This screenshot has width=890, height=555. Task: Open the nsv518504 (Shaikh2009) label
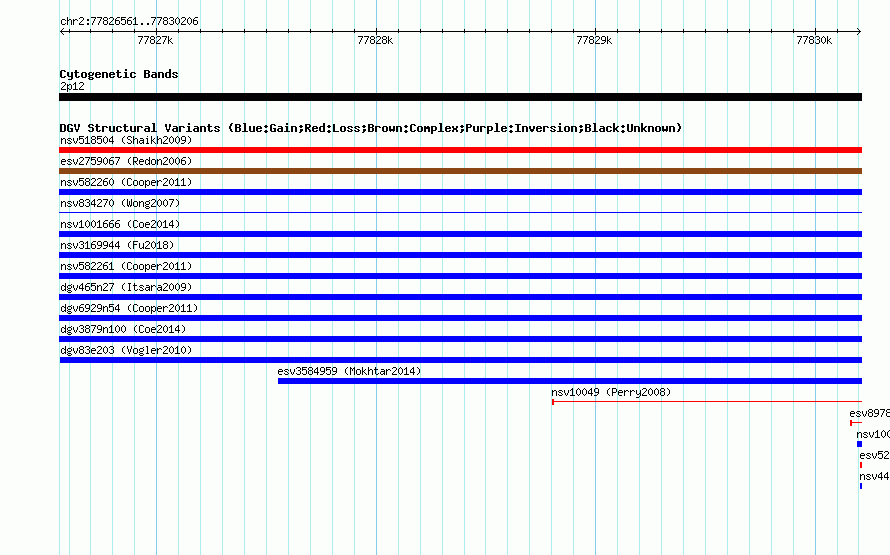[x=126, y=140]
